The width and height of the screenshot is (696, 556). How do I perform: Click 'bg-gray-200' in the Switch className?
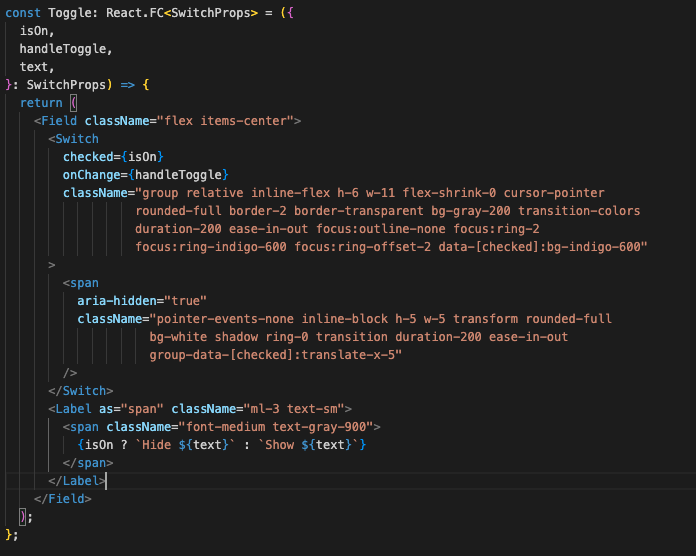(x=471, y=211)
